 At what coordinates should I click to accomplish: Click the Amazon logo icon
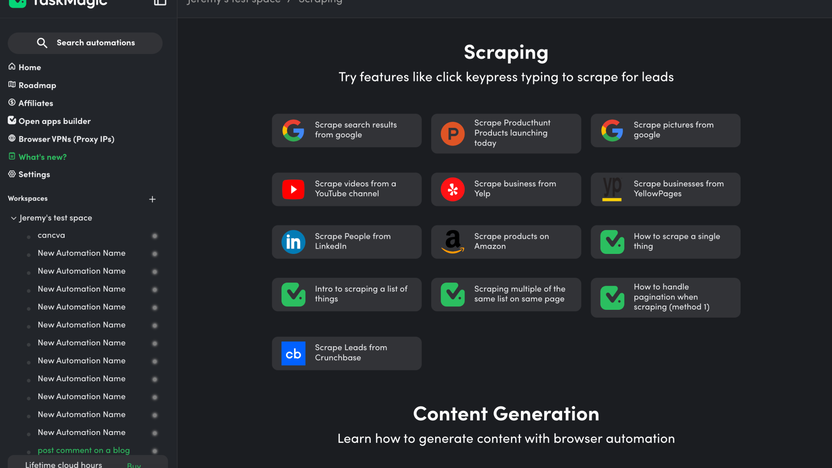click(x=453, y=242)
